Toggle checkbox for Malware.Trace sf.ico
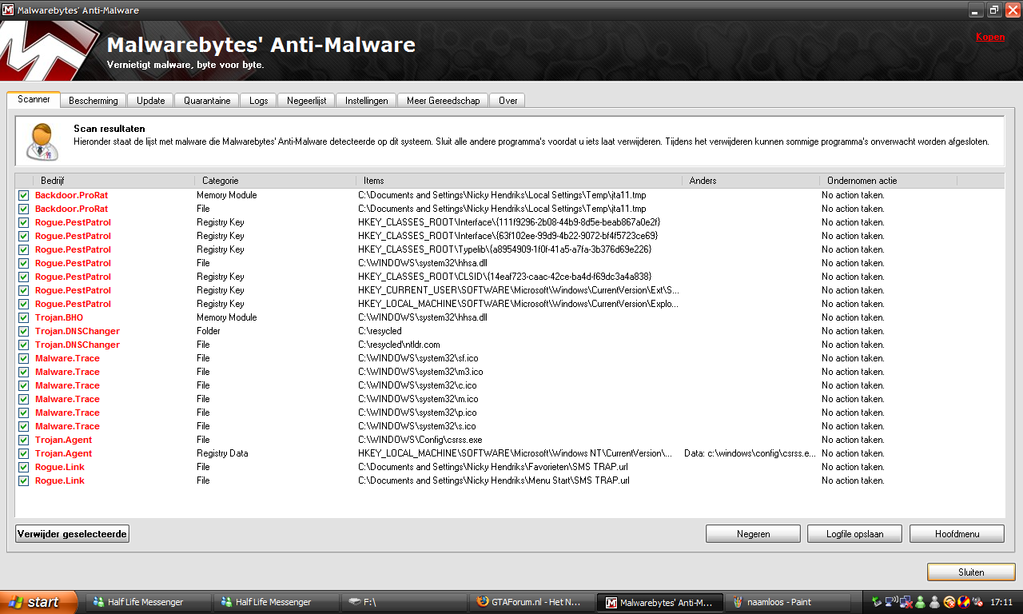This screenshot has width=1023, height=614. 23,358
